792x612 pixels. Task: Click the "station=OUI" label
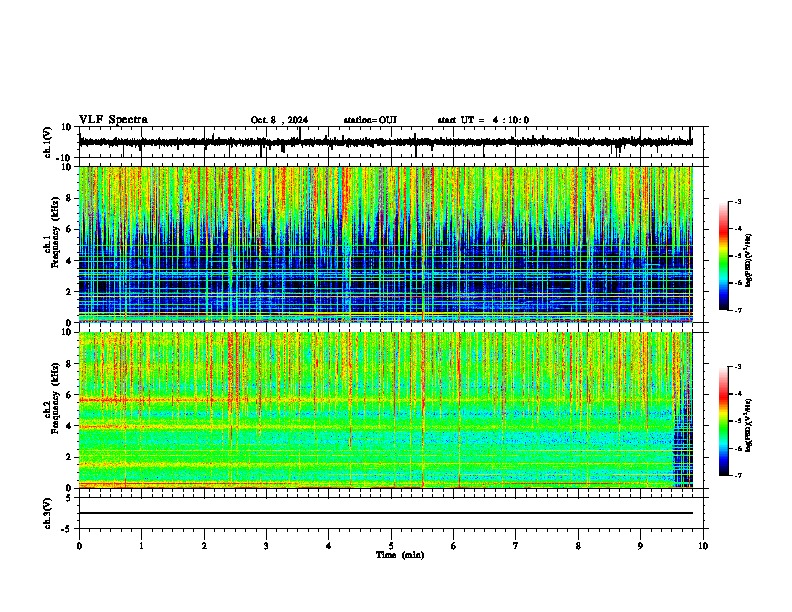pos(370,120)
